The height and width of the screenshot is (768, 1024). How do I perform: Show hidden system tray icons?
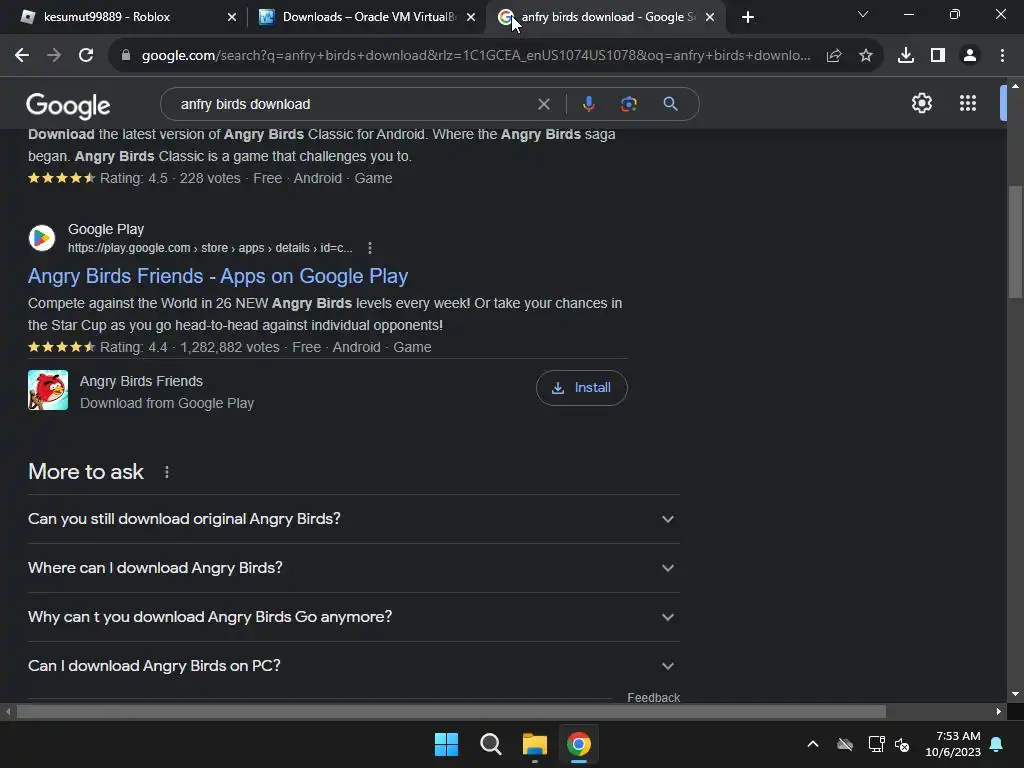click(x=812, y=744)
